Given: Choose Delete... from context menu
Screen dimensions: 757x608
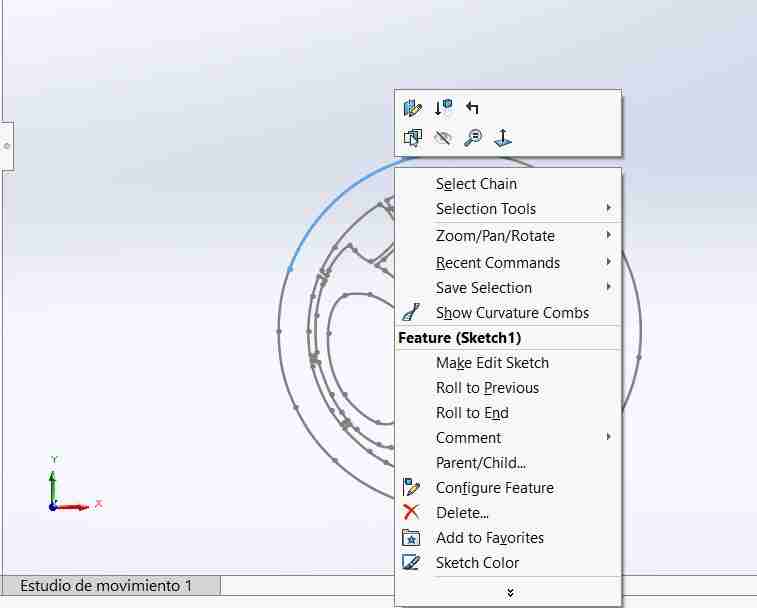Looking at the screenshot, I should coord(508,513).
